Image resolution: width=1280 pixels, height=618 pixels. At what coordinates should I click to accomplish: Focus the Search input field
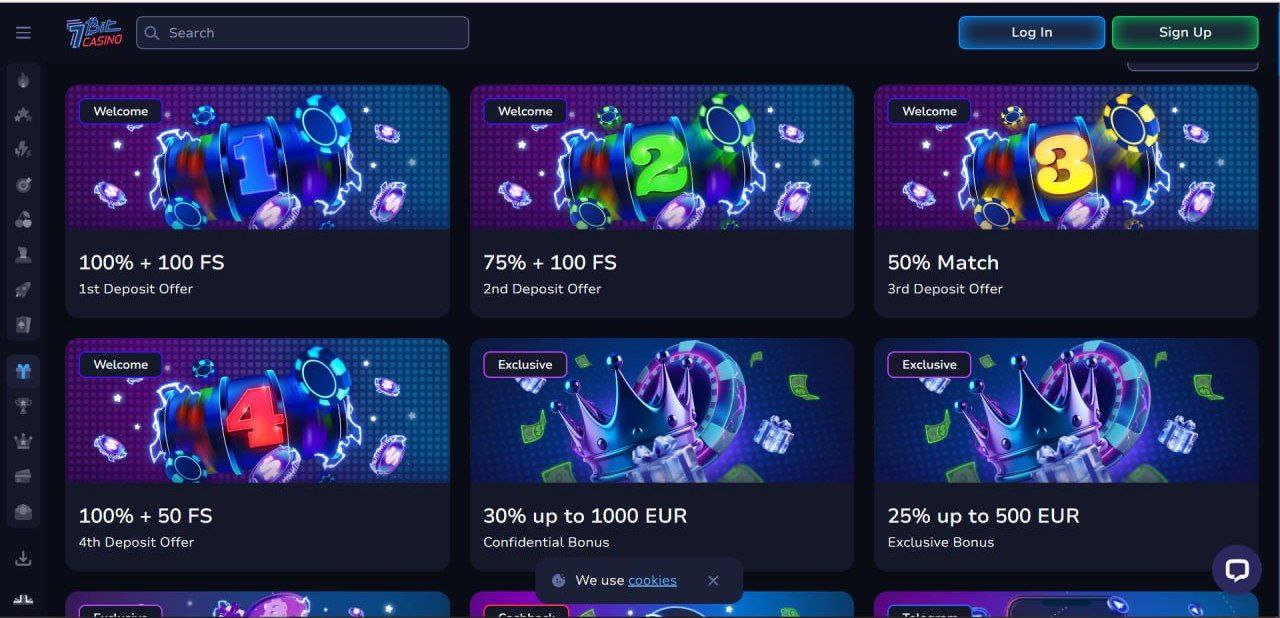[302, 33]
